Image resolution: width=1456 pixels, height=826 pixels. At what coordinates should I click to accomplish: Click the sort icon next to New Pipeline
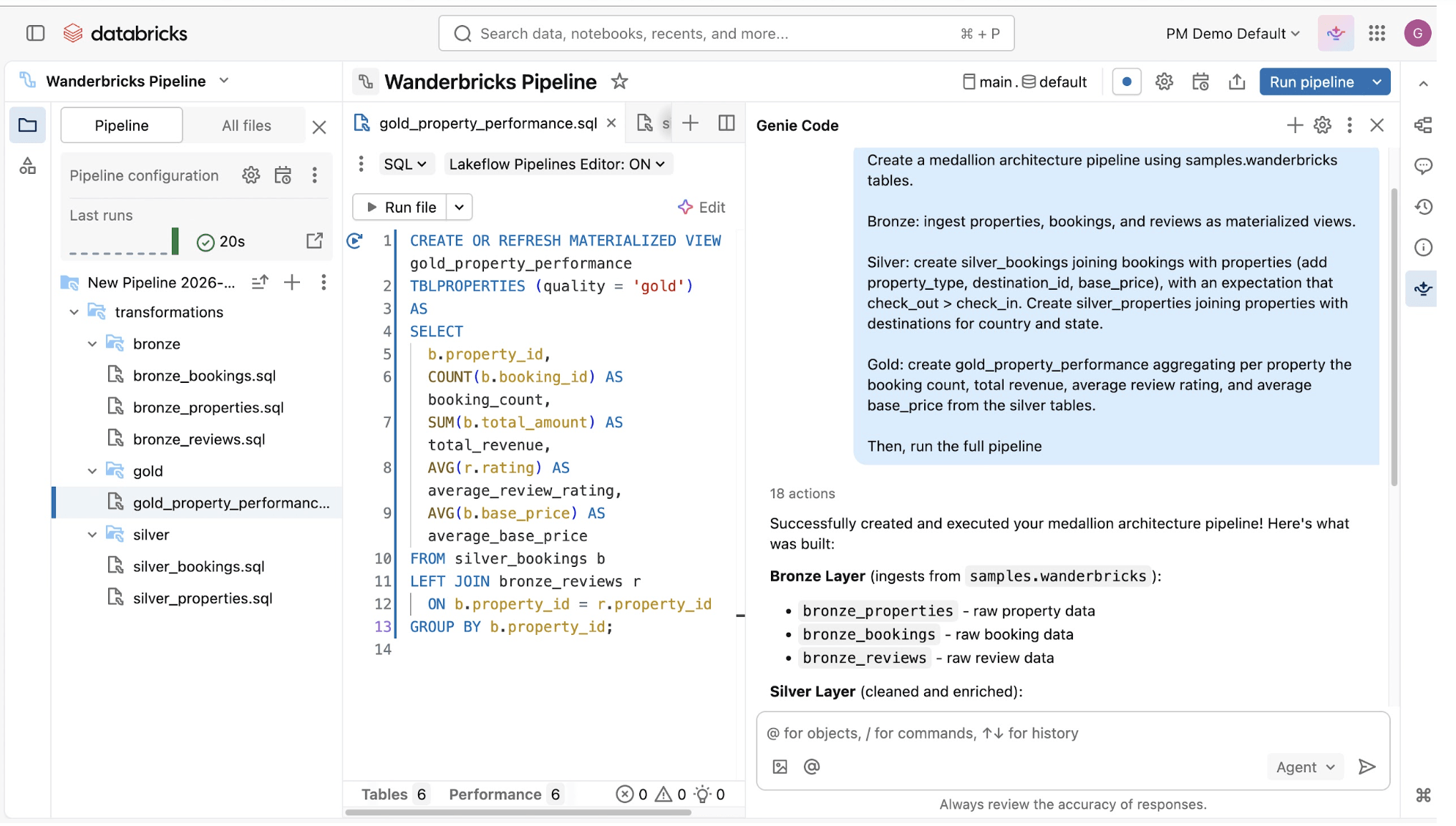click(260, 282)
